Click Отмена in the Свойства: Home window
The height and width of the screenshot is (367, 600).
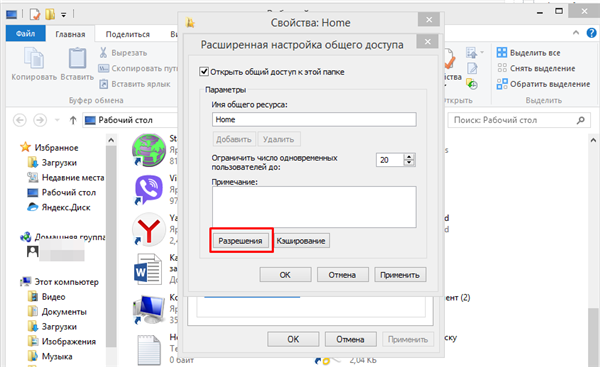(x=351, y=339)
